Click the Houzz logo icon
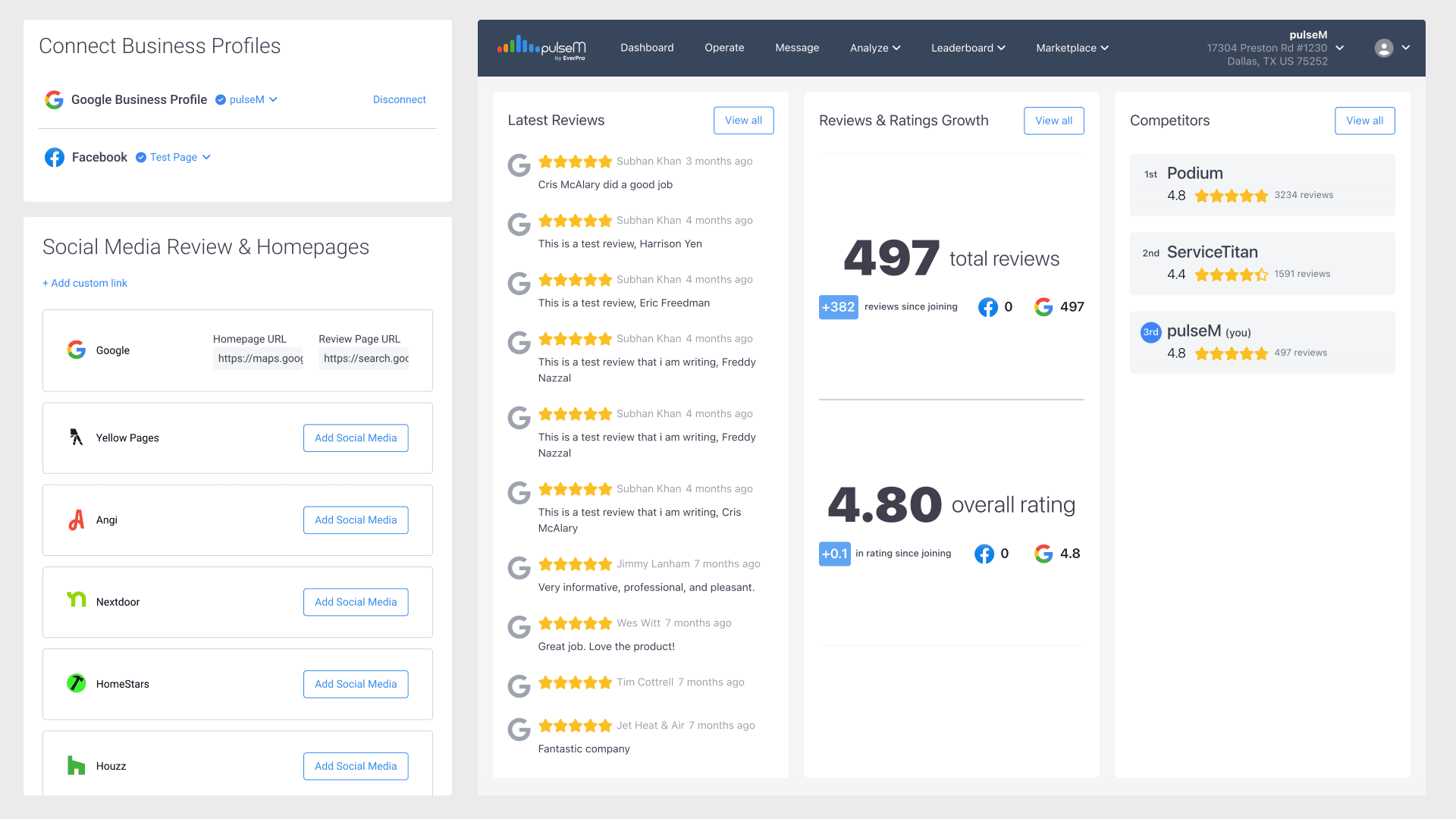Viewport: 1456px width, 819px height. [77, 765]
